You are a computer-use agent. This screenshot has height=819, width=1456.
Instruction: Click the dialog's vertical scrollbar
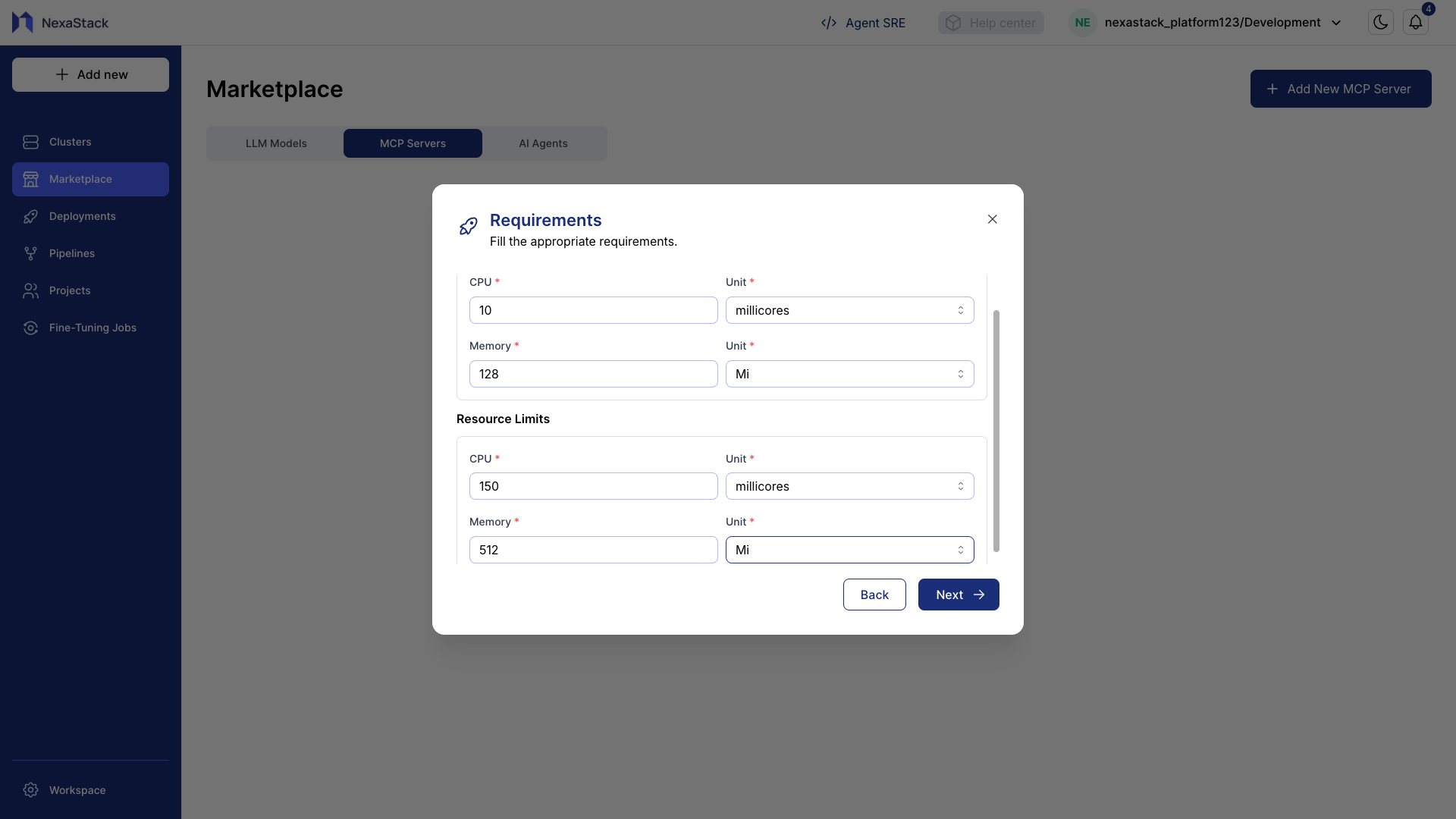pyautogui.click(x=996, y=431)
